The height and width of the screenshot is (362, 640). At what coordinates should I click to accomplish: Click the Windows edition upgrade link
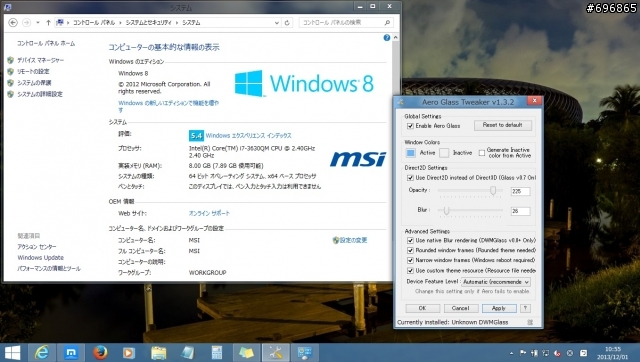pyautogui.click(x=169, y=107)
